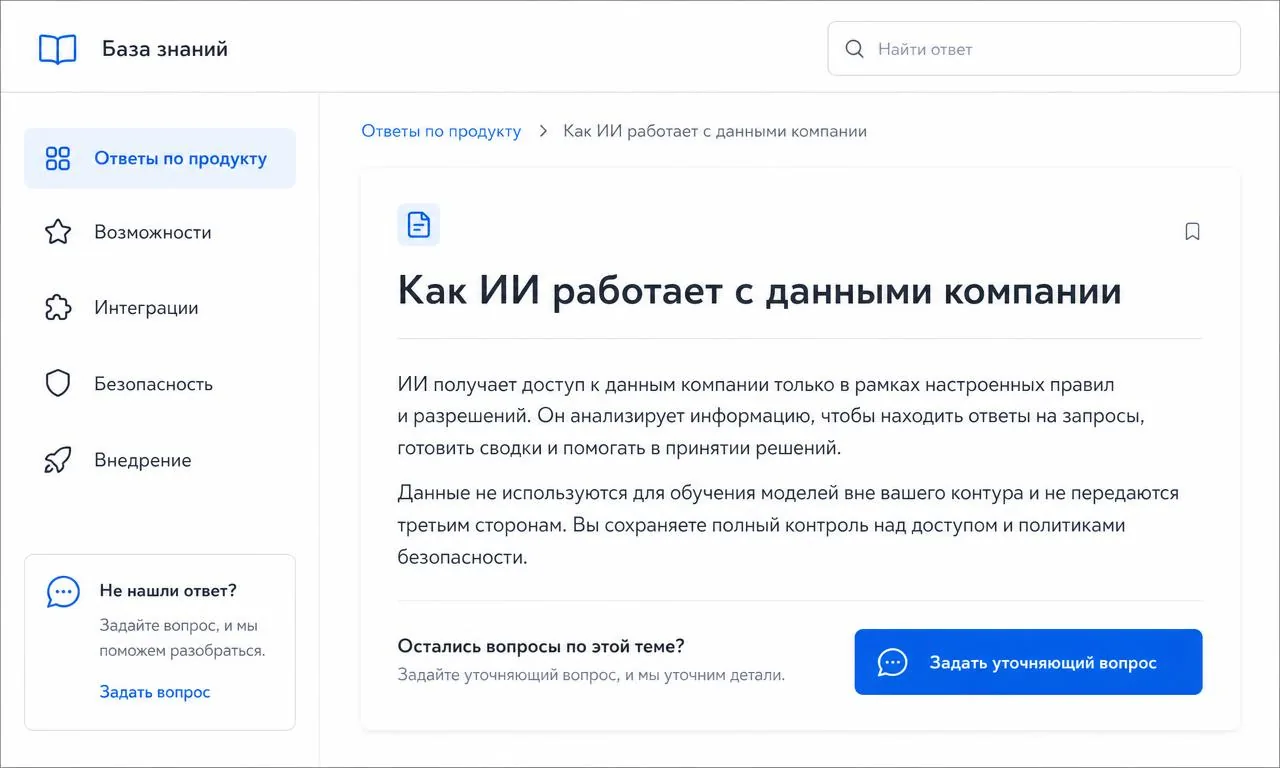Go to the Интеграции section

click(160, 308)
